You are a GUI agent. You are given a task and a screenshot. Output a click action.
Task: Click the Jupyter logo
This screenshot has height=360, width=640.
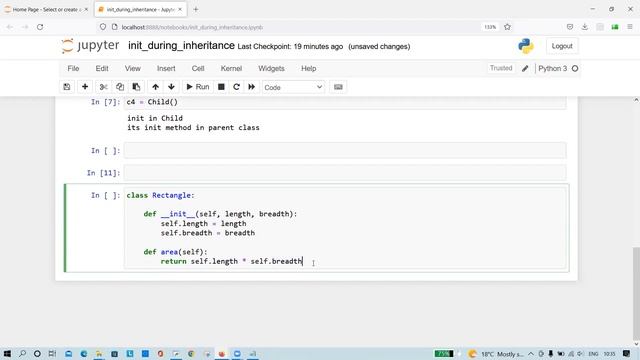[90, 46]
